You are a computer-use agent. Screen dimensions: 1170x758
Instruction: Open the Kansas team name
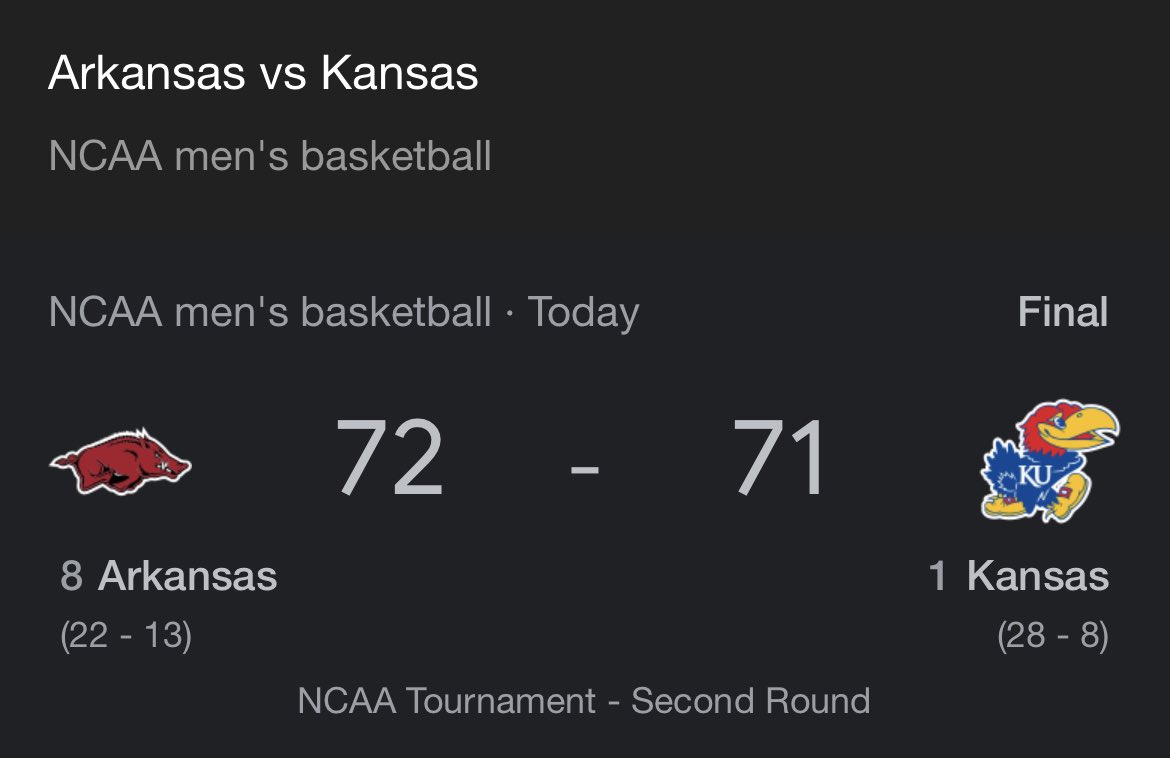(1037, 576)
